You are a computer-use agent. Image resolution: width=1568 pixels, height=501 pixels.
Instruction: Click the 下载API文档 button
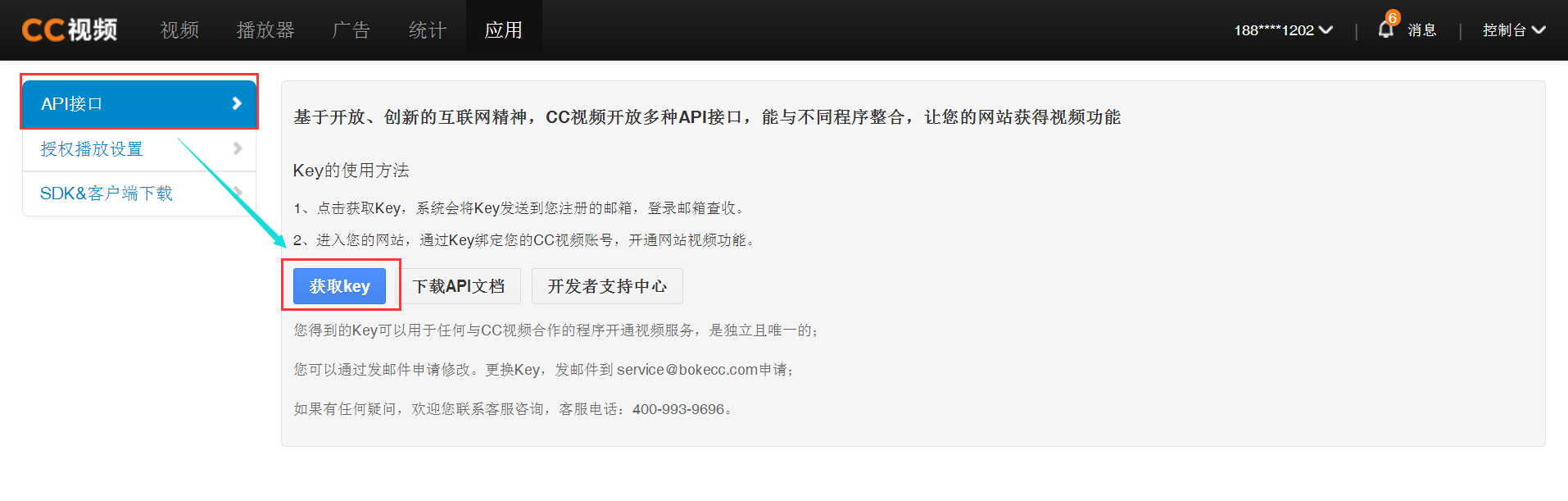point(459,286)
